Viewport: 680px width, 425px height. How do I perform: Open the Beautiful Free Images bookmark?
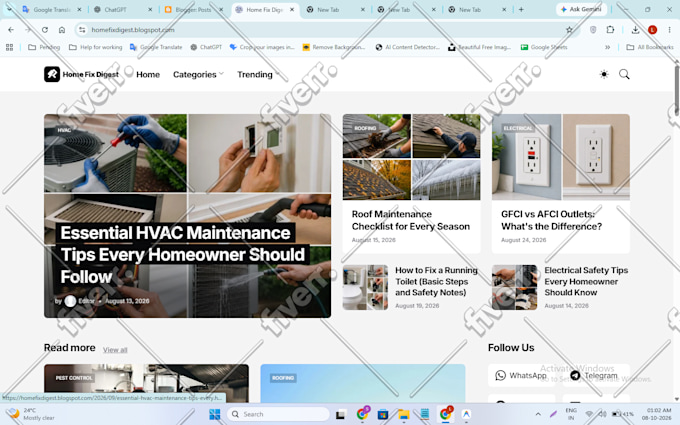click(x=479, y=47)
